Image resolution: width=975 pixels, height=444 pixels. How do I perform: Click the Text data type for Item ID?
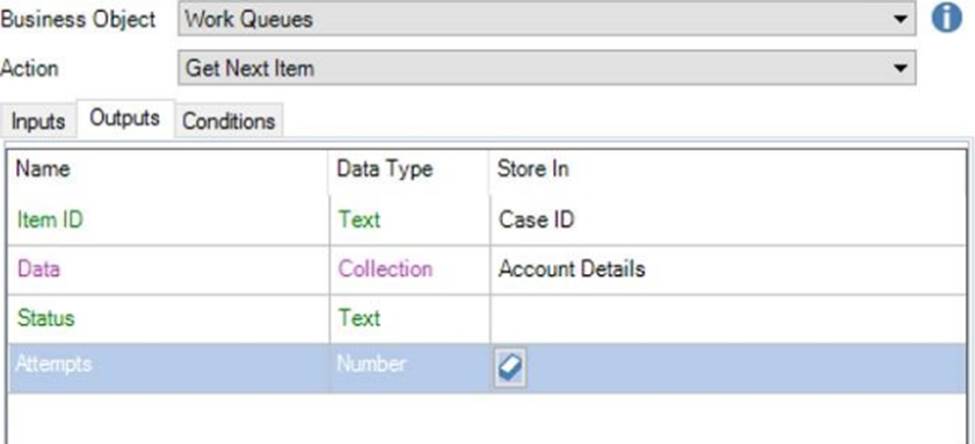[410, 220]
